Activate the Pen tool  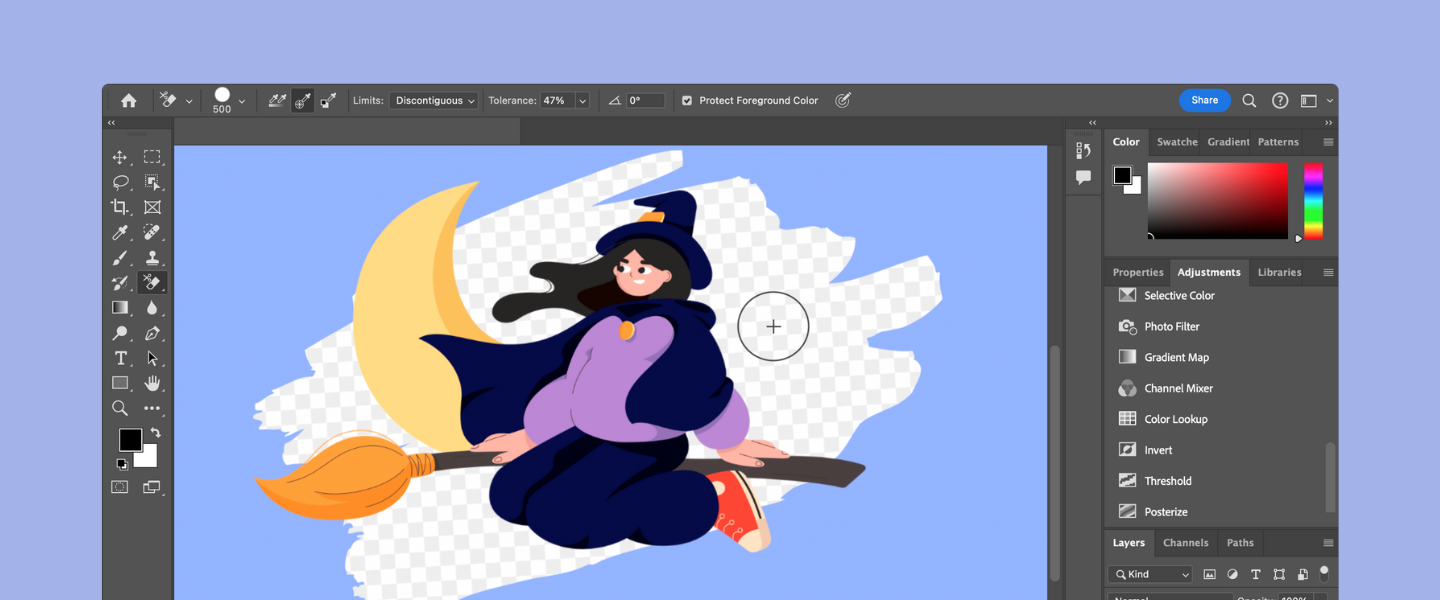152,333
